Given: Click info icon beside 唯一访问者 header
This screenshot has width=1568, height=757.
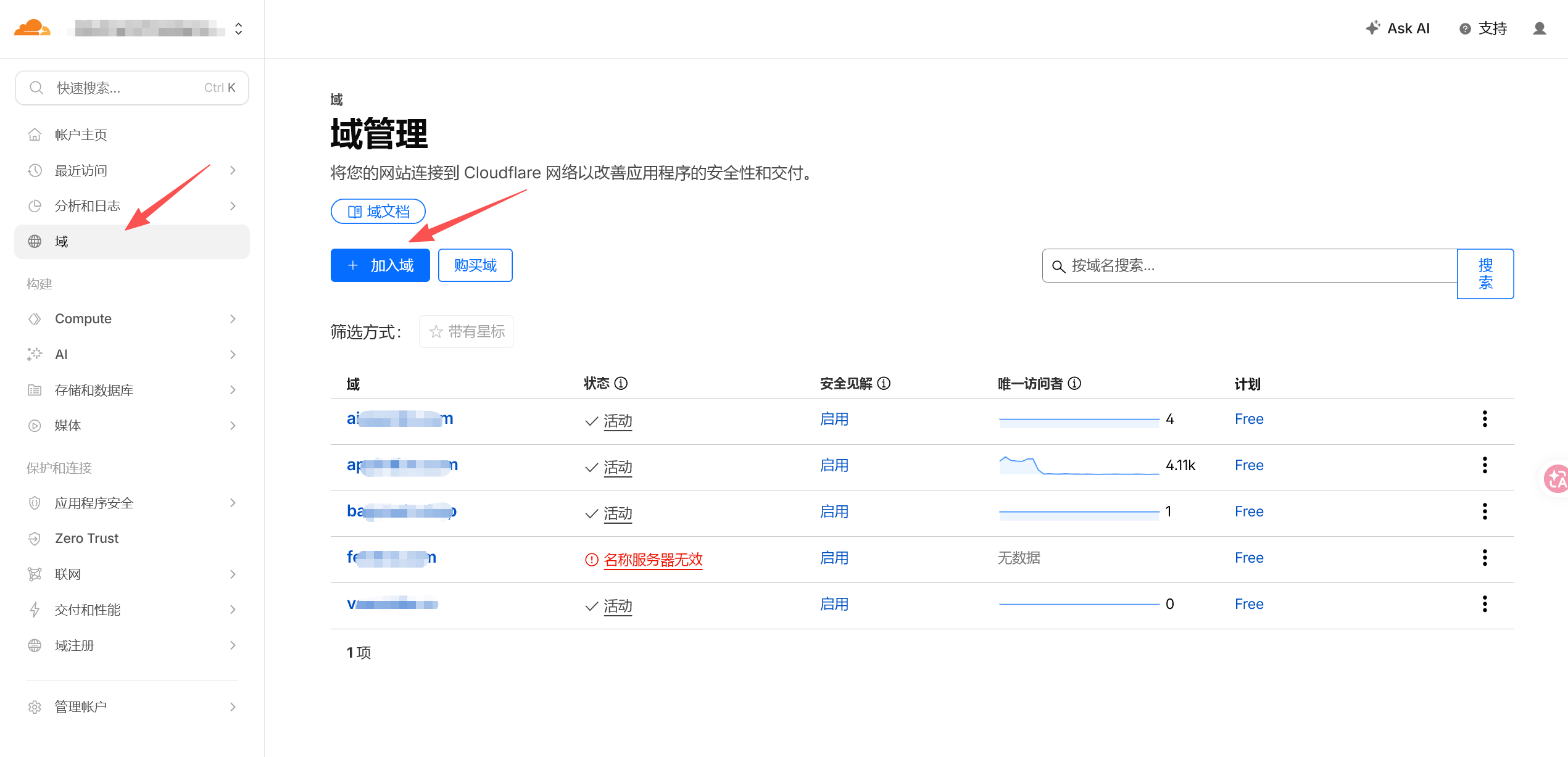Looking at the screenshot, I should pos(1074,384).
